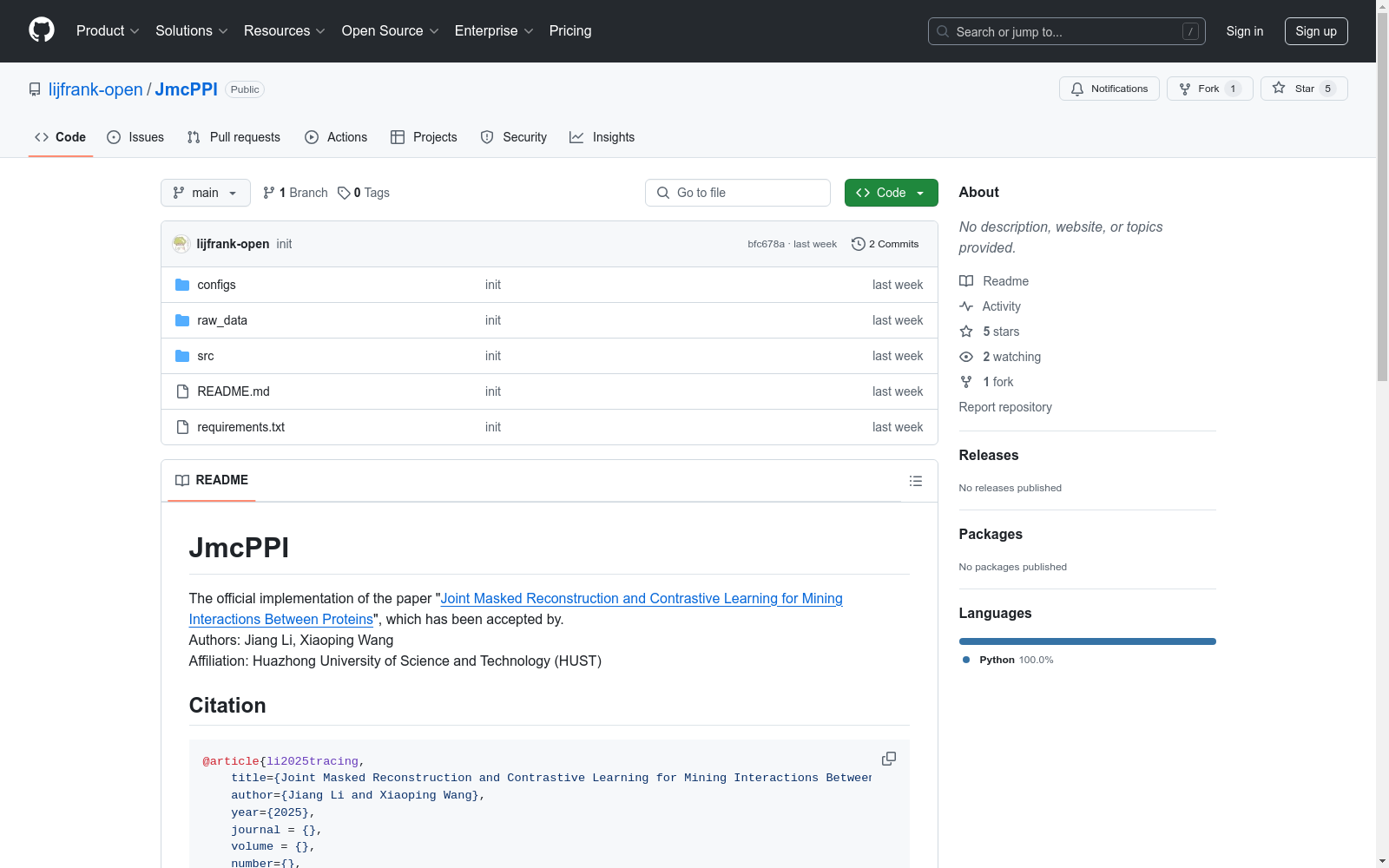Open the README outline list icon
The image size is (1389, 868).
tap(916, 481)
